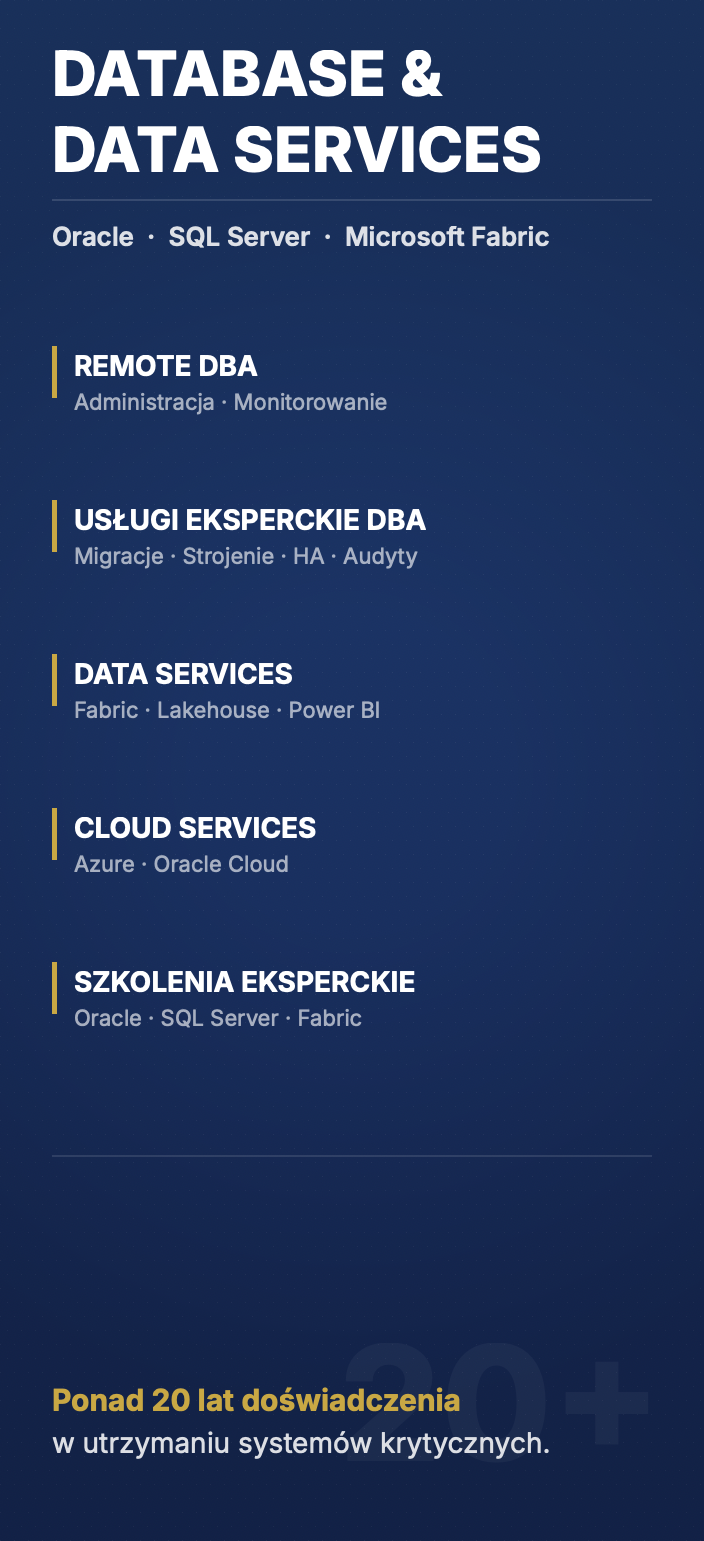The image size is (704, 1541).
Task: Select the USŁUGI EKSPERCKIE DBA heading
Action: point(250,520)
